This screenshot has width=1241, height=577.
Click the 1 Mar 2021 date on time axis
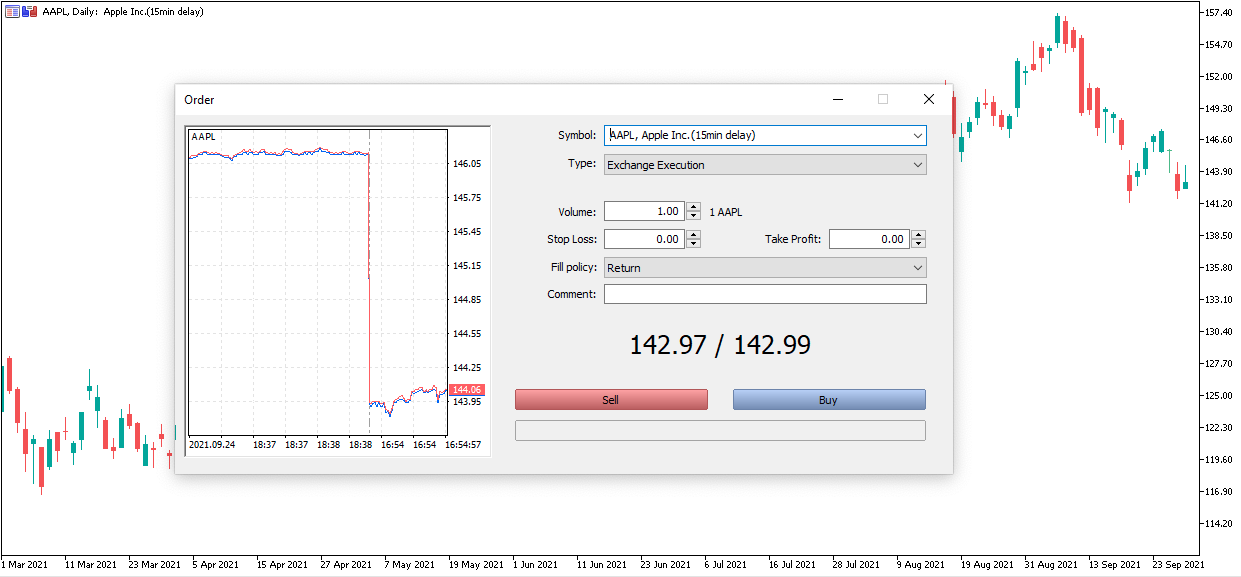click(x=24, y=564)
